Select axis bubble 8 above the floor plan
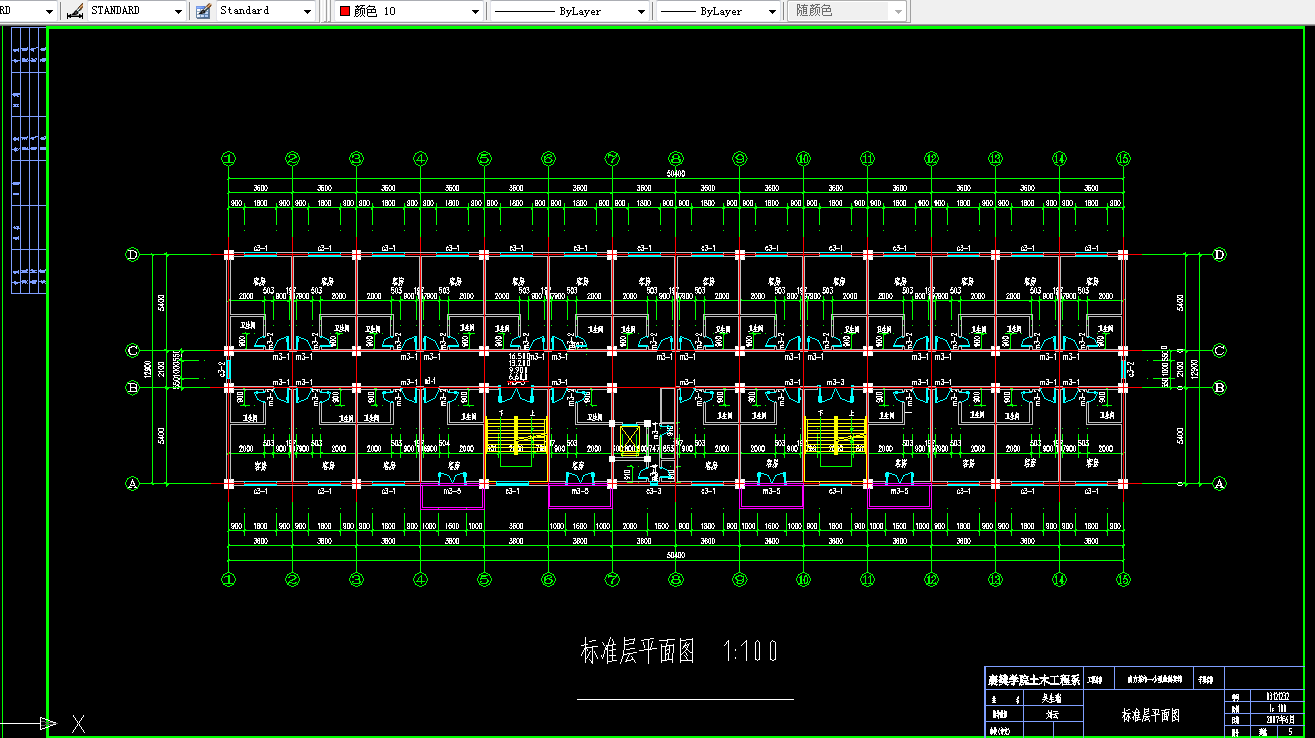Image resolution: width=1315 pixels, height=738 pixels. pos(676,158)
